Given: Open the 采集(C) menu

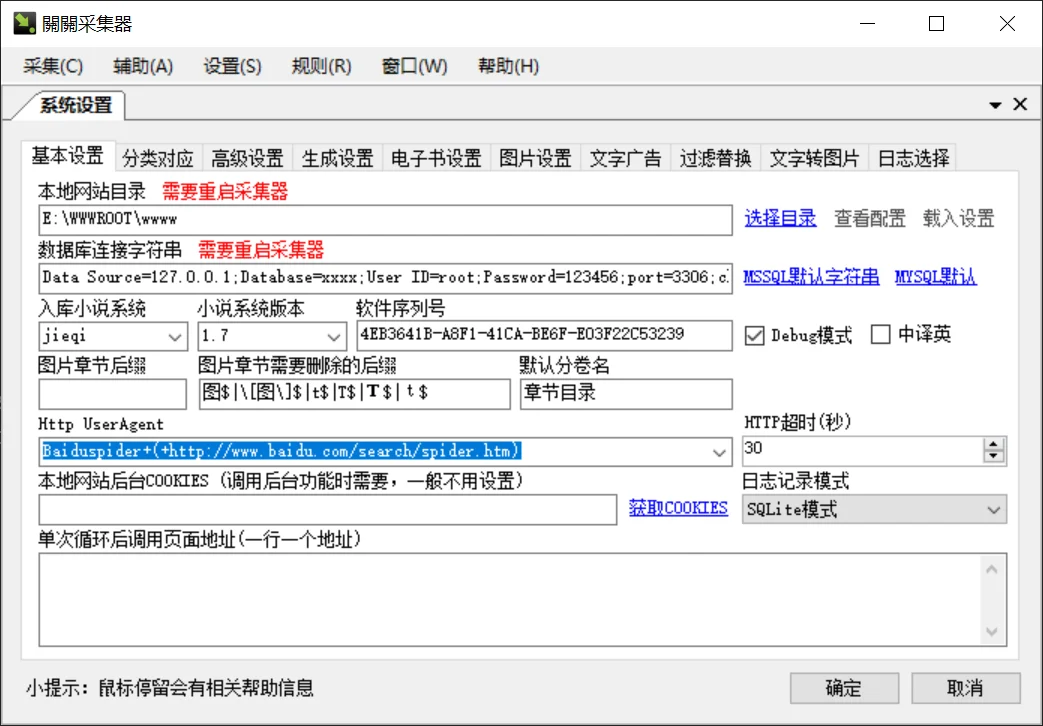Looking at the screenshot, I should coord(53,67).
